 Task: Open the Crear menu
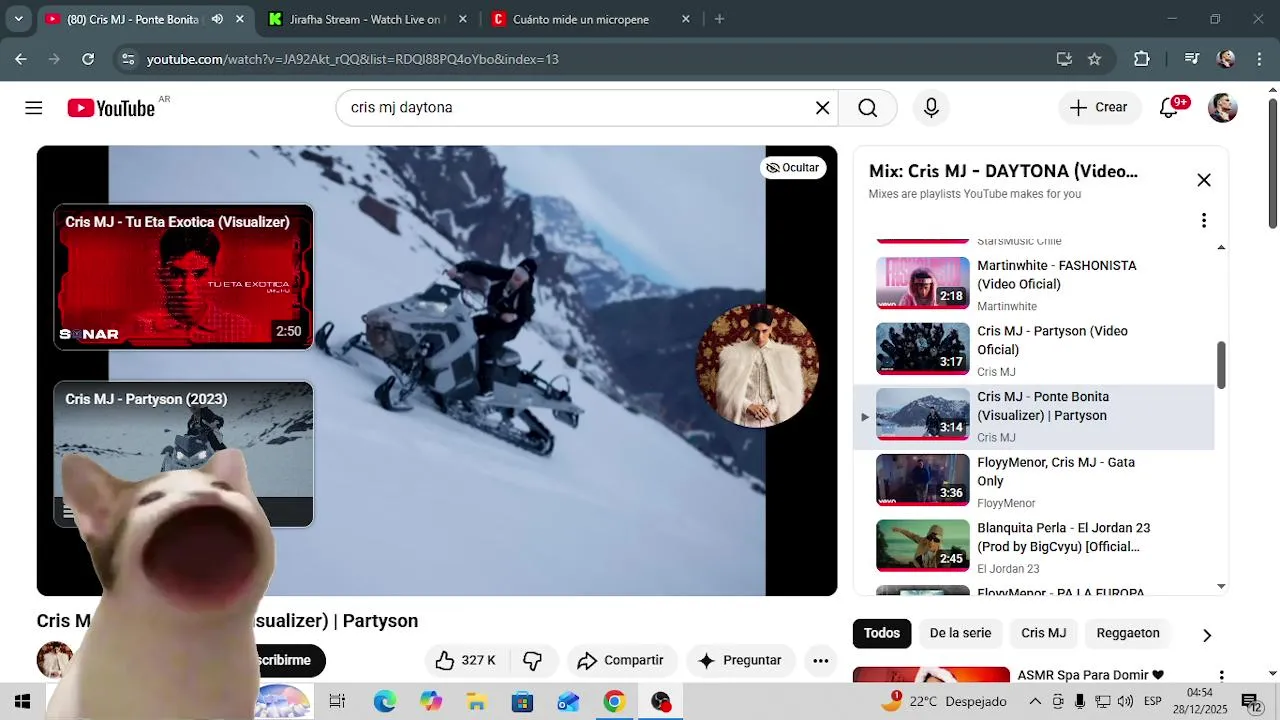click(x=1099, y=107)
